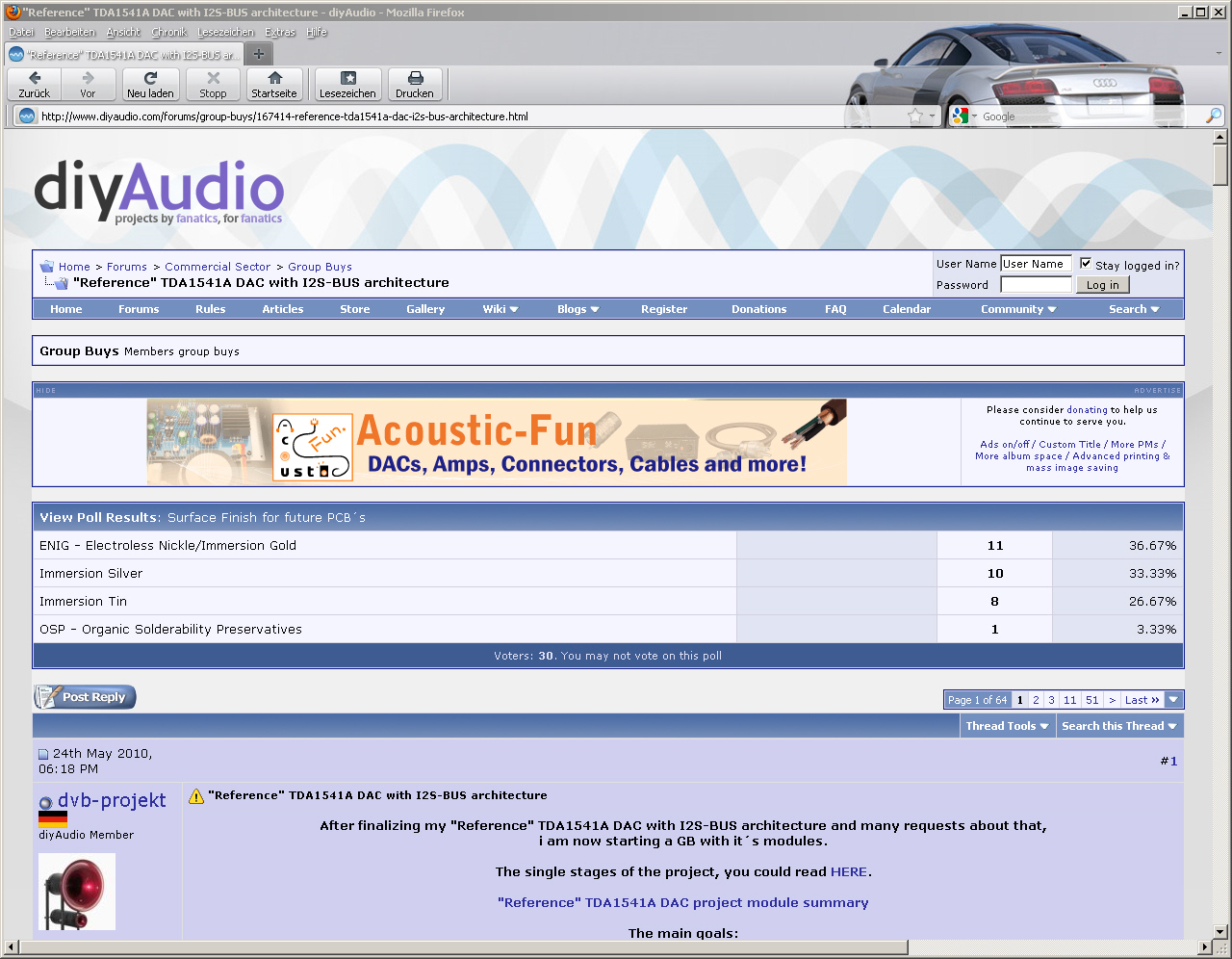
Task: Go back with the Zurück arrow button
Action: (35, 85)
